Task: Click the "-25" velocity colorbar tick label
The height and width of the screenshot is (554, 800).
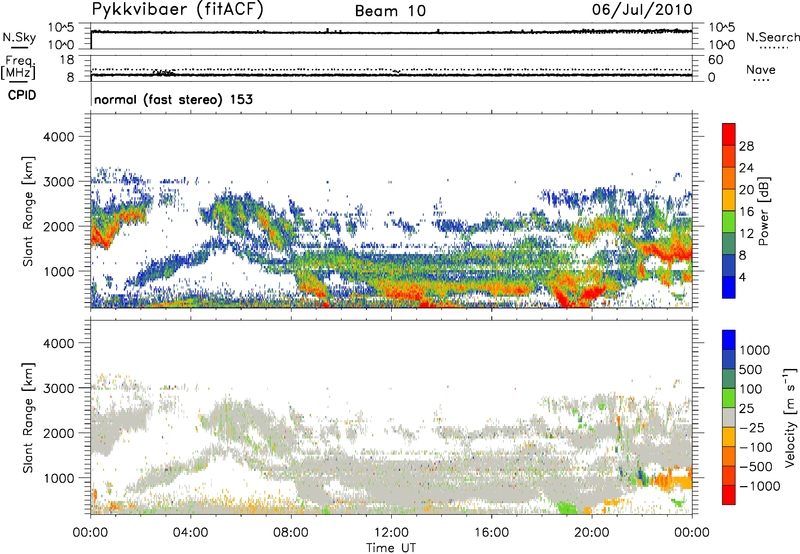Action: [x=753, y=427]
